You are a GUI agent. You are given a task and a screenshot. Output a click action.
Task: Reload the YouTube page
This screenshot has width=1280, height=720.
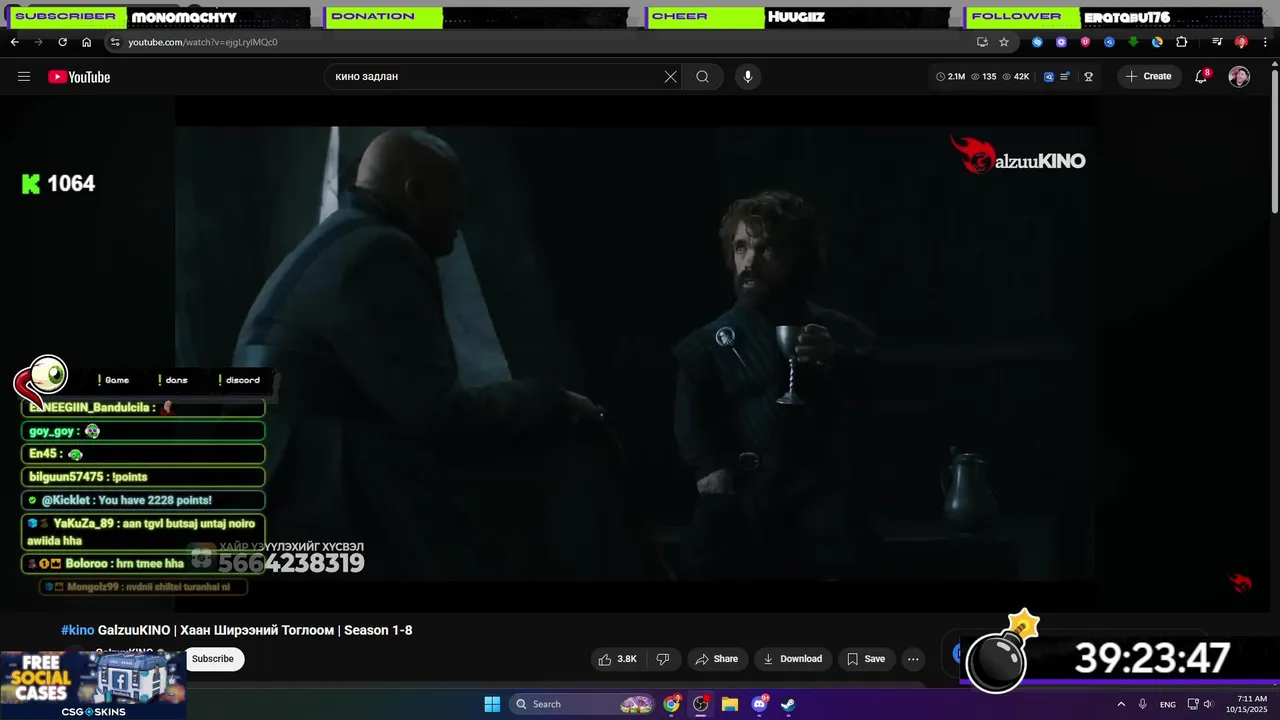(x=62, y=42)
